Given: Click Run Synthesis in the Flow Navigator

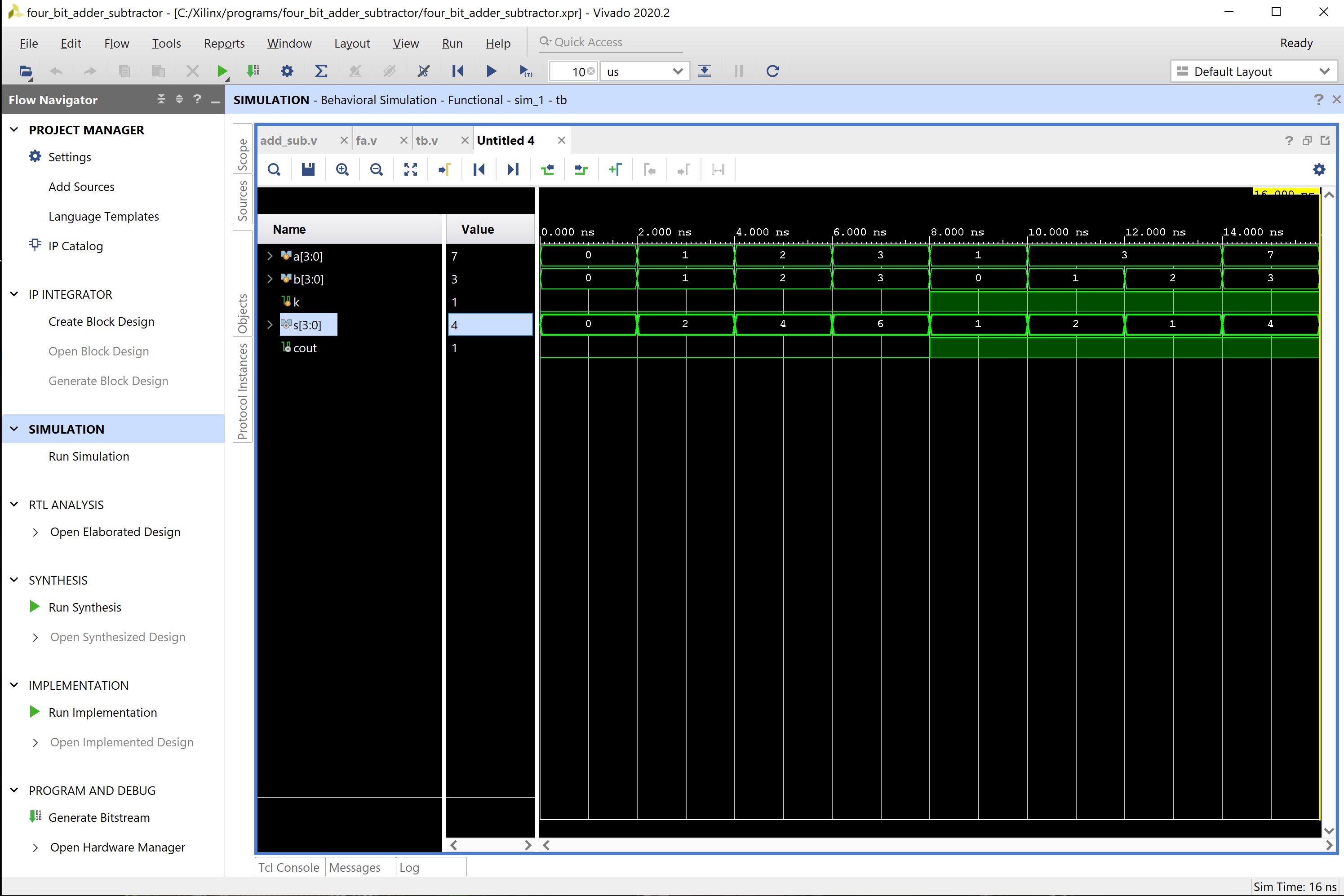Looking at the screenshot, I should tap(84, 607).
